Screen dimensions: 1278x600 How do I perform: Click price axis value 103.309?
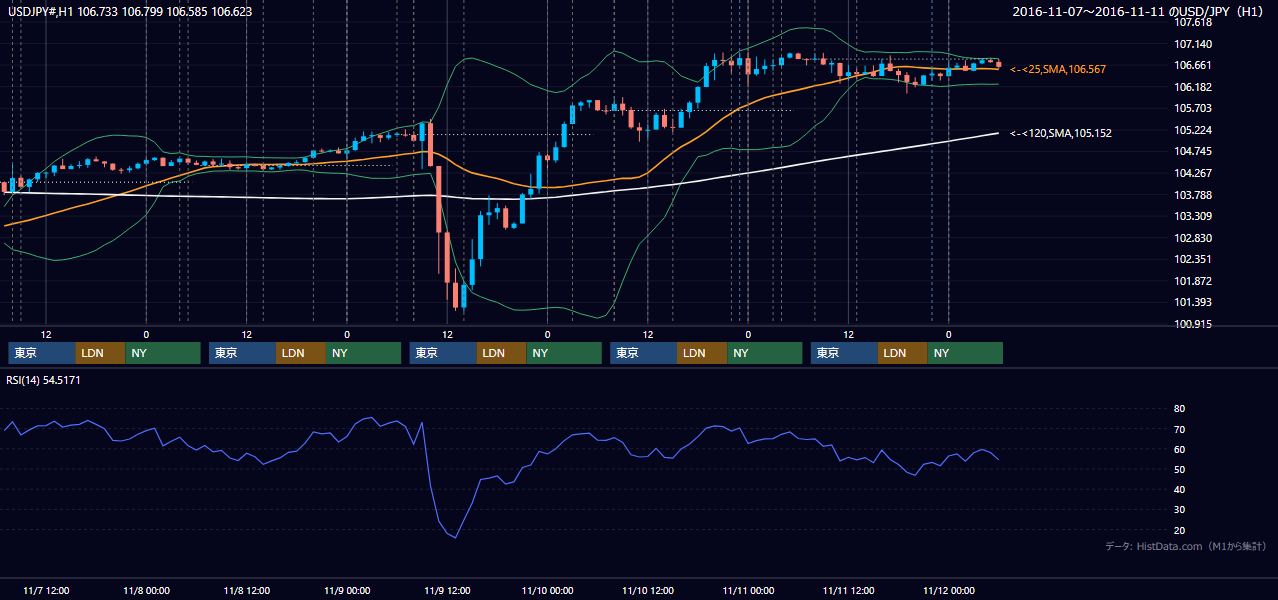point(1194,216)
